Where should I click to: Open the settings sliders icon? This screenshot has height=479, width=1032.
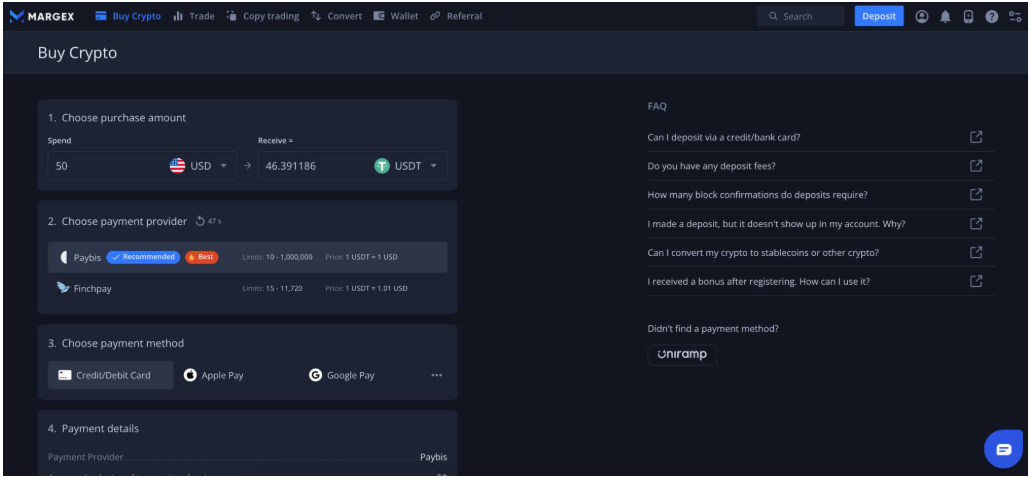[x=1016, y=16]
